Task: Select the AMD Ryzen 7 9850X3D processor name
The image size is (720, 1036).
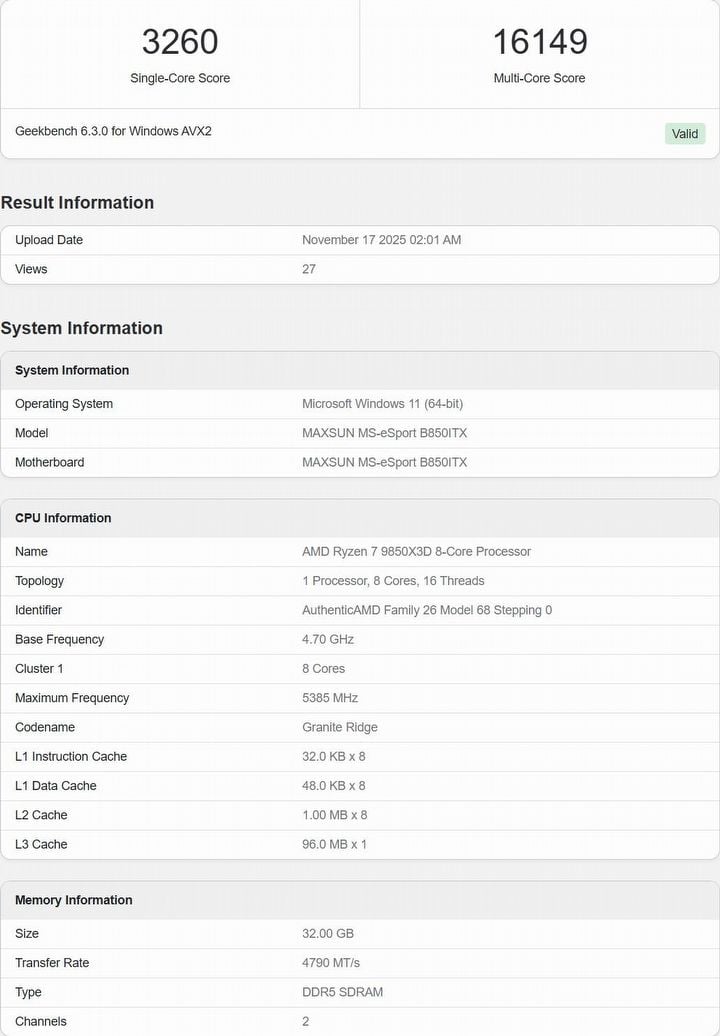Action: tap(416, 552)
